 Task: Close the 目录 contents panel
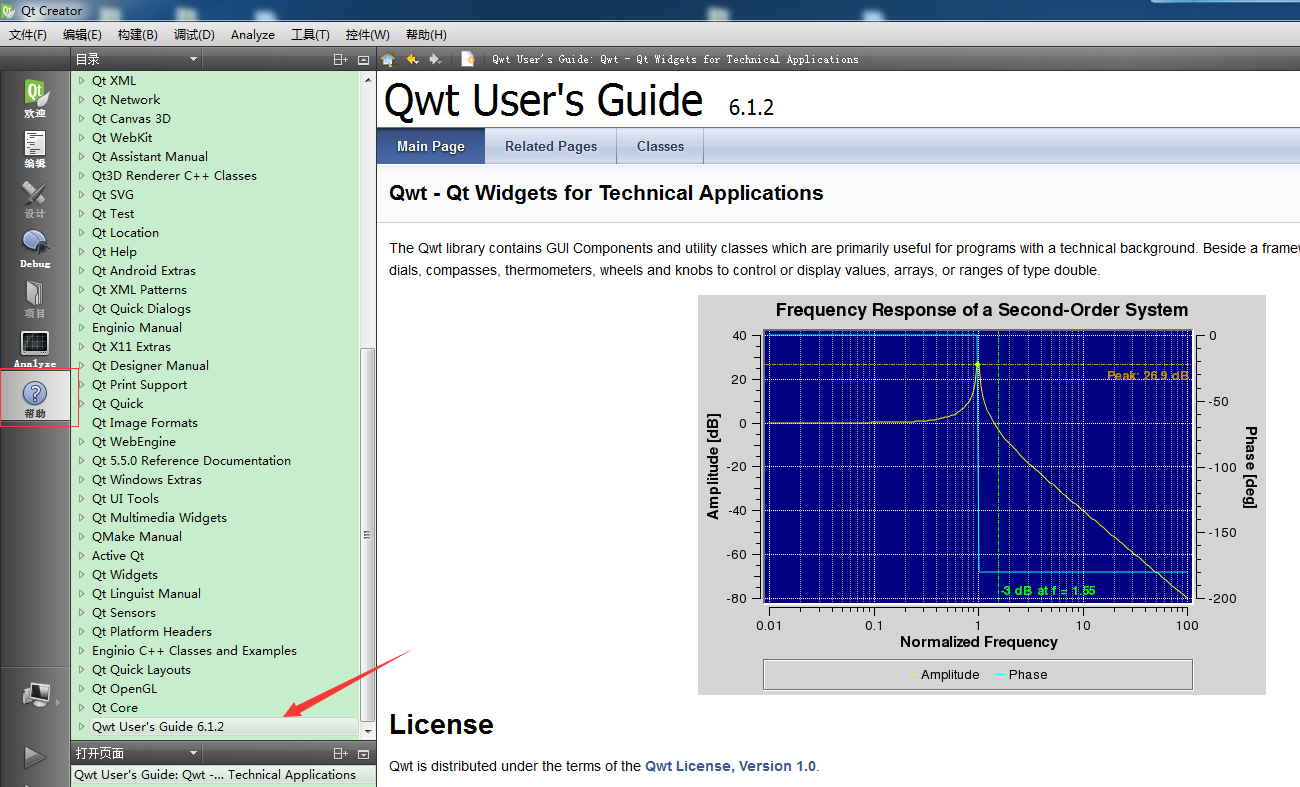pos(363,59)
